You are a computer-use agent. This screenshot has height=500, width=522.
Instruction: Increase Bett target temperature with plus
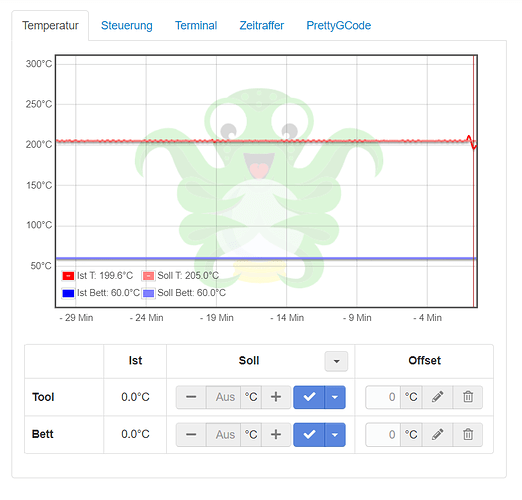pyautogui.click(x=276, y=434)
